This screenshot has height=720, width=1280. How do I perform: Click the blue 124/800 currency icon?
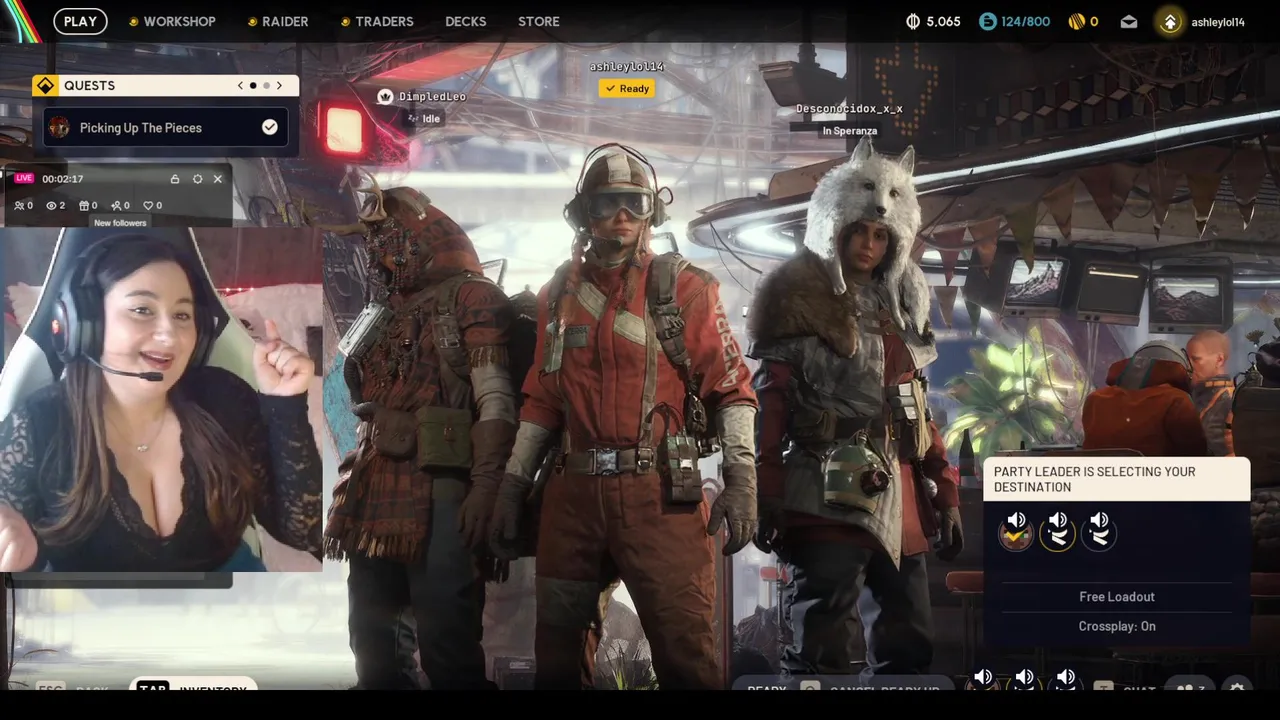click(x=988, y=21)
